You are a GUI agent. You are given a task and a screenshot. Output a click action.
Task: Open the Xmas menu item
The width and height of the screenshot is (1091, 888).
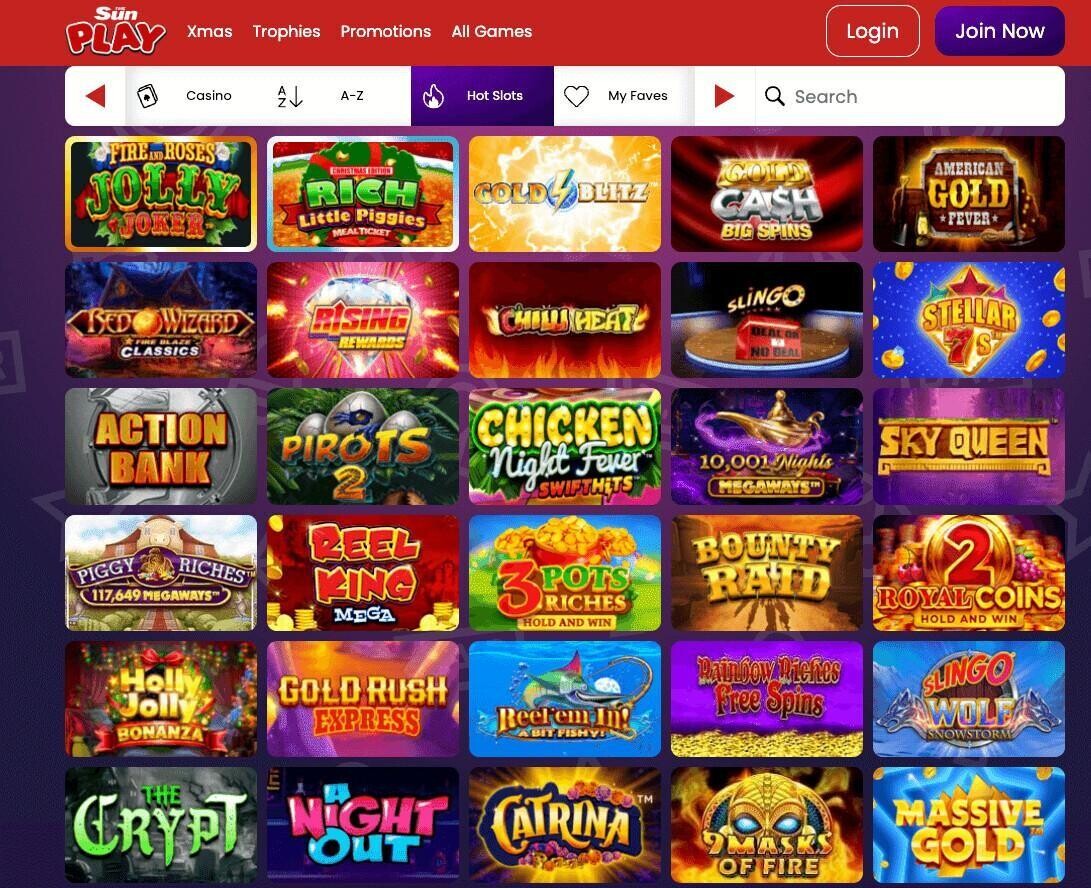pyautogui.click(x=209, y=31)
